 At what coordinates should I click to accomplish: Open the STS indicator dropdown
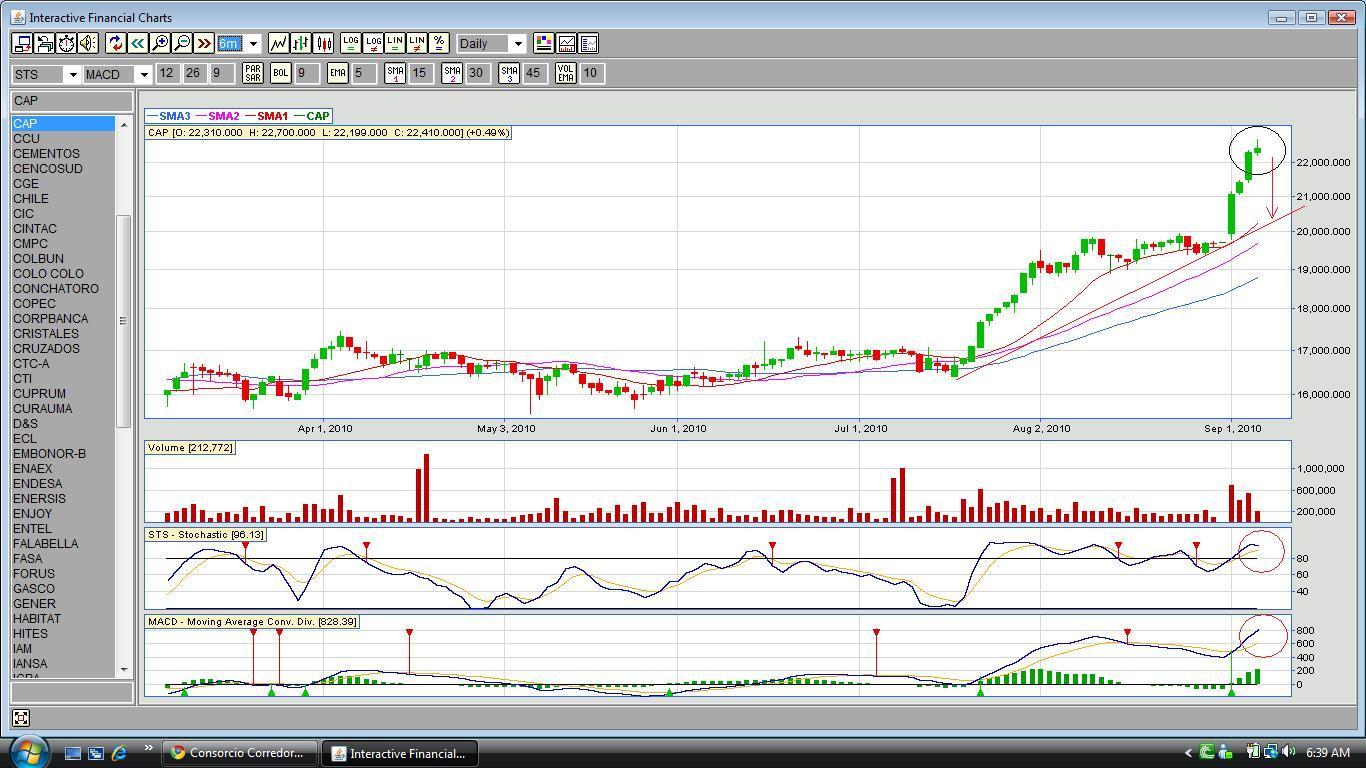click(x=72, y=74)
